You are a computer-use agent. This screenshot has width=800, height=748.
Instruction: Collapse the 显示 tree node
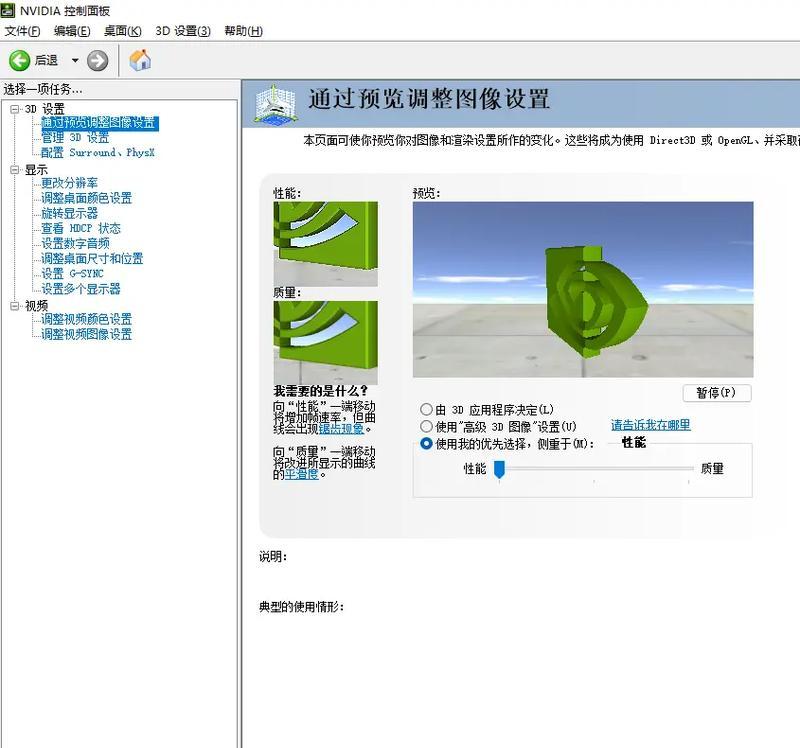[x=15, y=169]
